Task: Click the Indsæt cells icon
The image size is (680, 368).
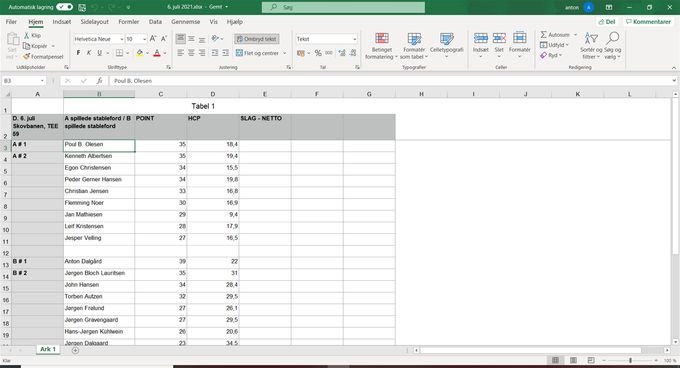Action: coord(481,38)
